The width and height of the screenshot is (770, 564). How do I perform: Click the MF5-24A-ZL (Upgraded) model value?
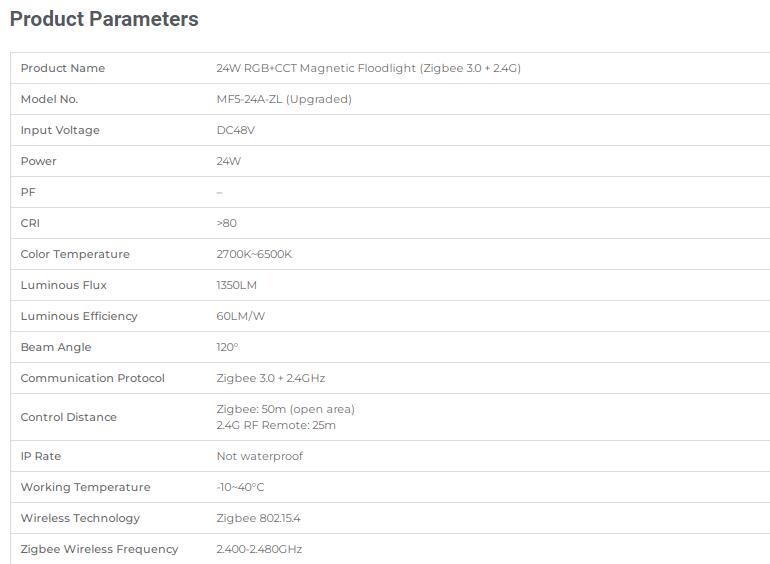[284, 99]
